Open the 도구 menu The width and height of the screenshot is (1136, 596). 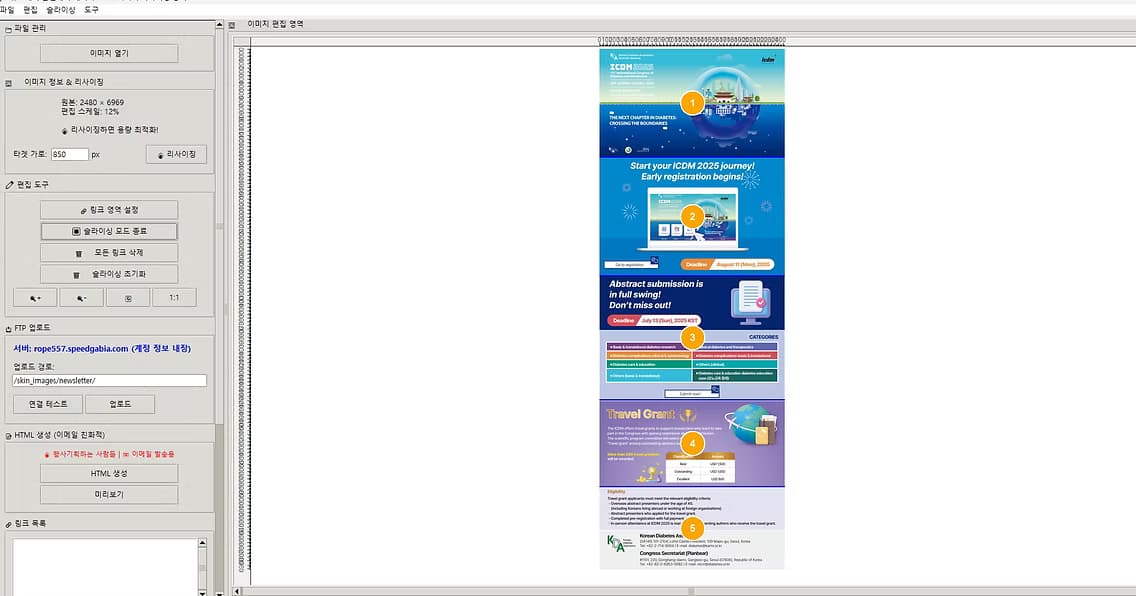point(91,10)
